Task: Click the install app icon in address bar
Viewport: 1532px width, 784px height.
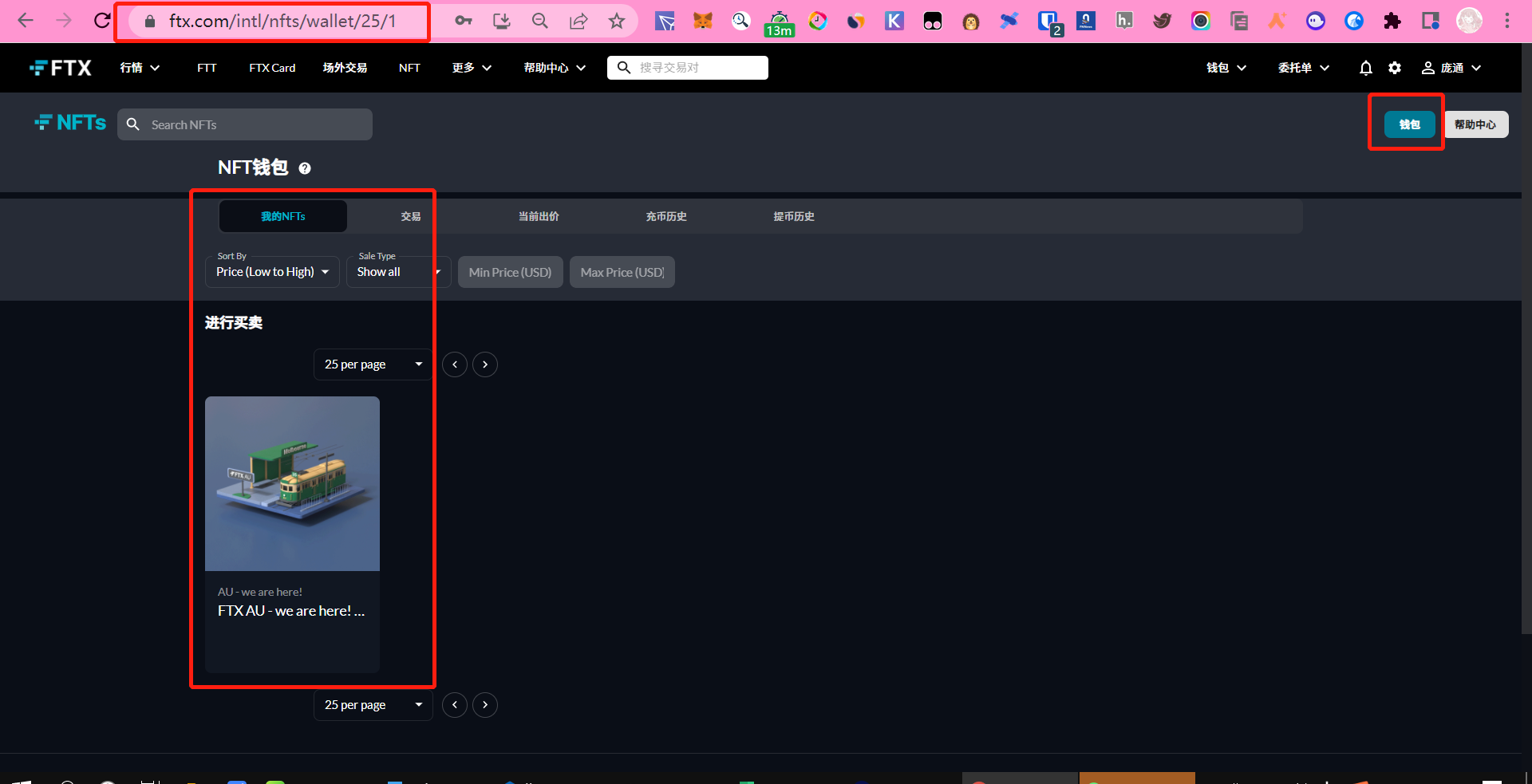Action: pyautogui.click(x=502, y=21)
